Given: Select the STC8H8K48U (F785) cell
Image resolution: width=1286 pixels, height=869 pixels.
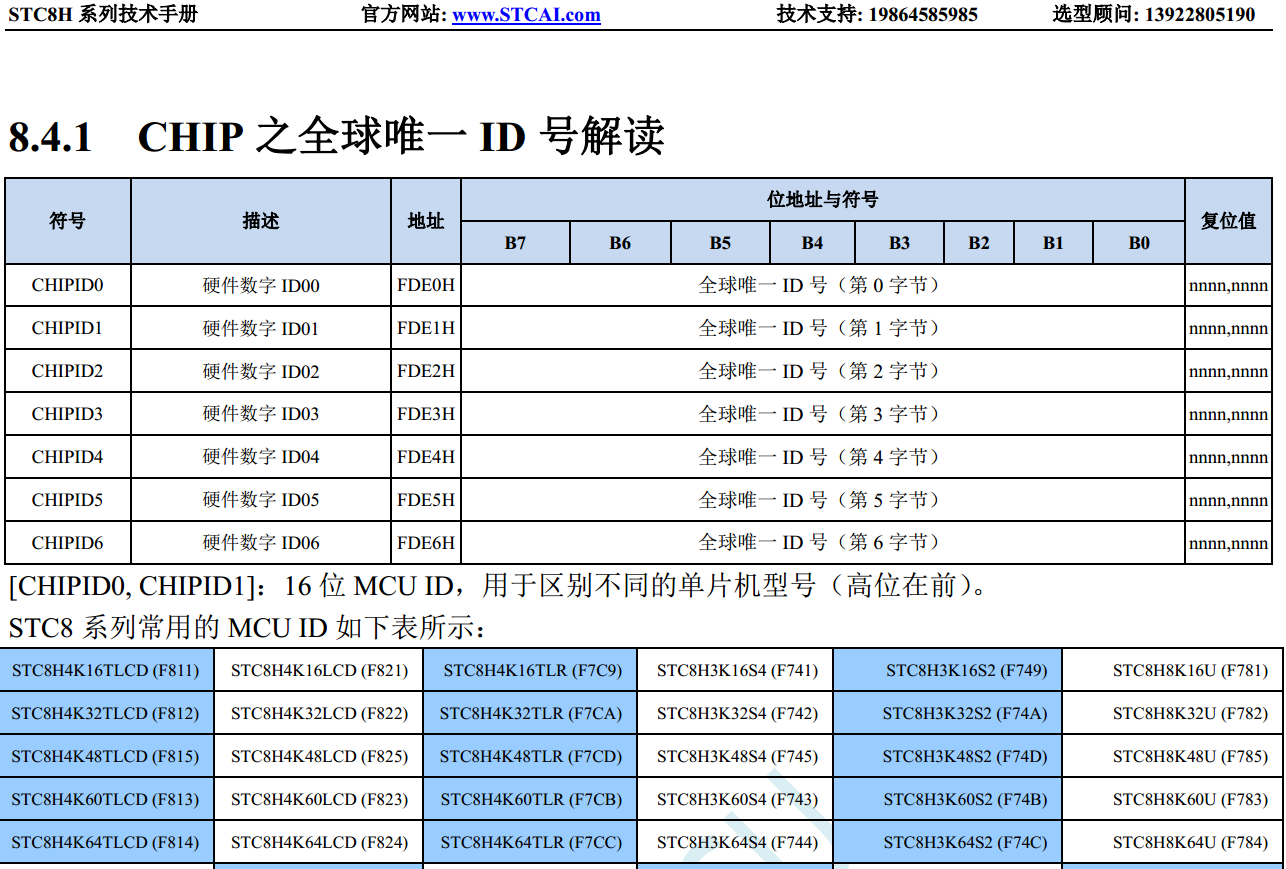Looking at the screenshot, I should coord(1172,756).
